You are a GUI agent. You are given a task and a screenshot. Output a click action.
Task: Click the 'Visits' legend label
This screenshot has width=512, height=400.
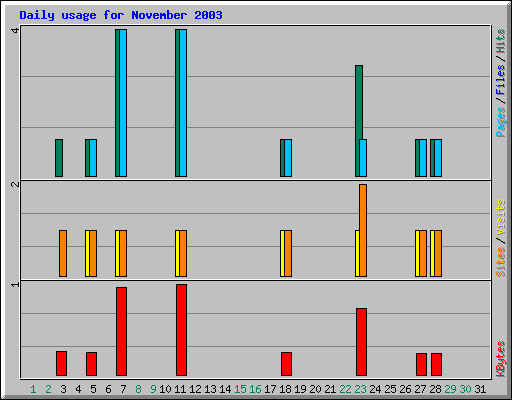point(501,218)
